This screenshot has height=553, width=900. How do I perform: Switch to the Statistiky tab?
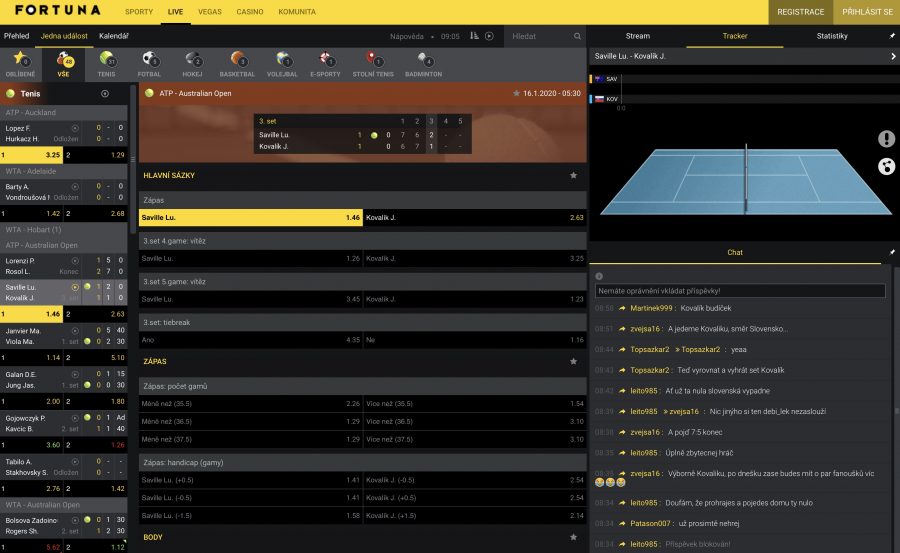(x=832, y=36)
